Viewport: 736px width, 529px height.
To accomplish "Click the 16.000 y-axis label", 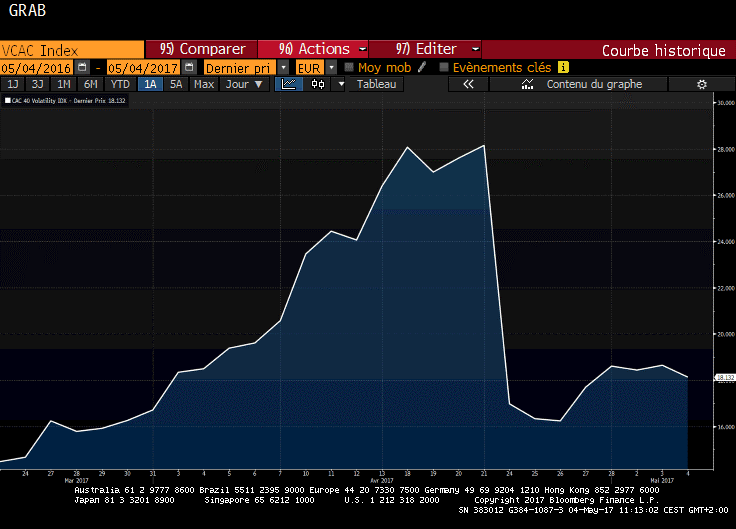I will pos(726,427).
